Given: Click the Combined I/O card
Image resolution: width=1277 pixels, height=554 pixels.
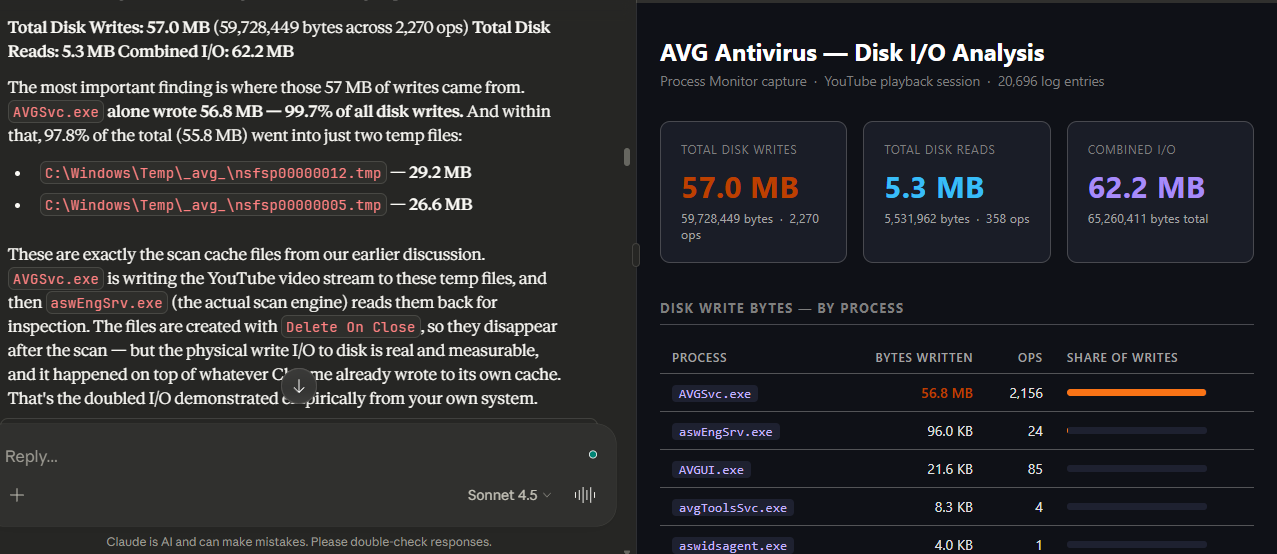Looking at the screenshot, I should pyautogui.click(x=1160, y=192).
